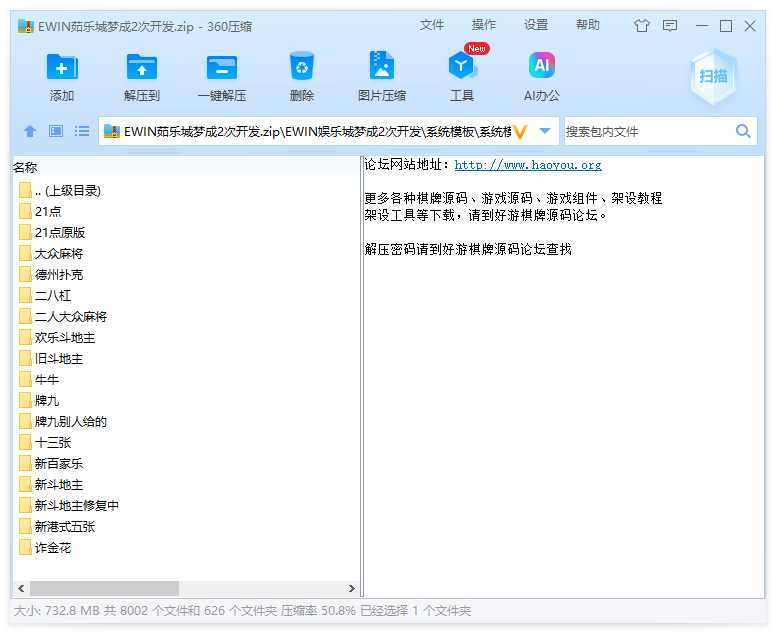Select the 欢乐斗地主 folder
This screenshot has height=633, width=776.
57,338
